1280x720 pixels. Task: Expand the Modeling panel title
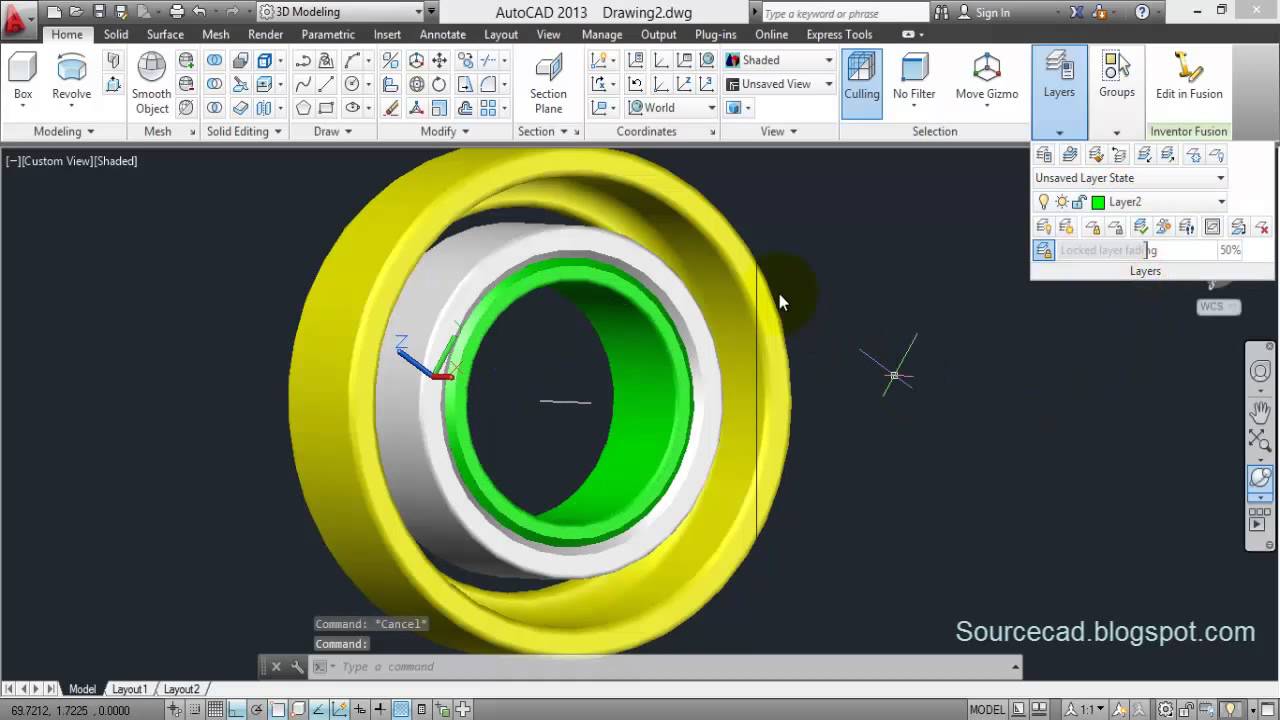(x=64, y=131)
